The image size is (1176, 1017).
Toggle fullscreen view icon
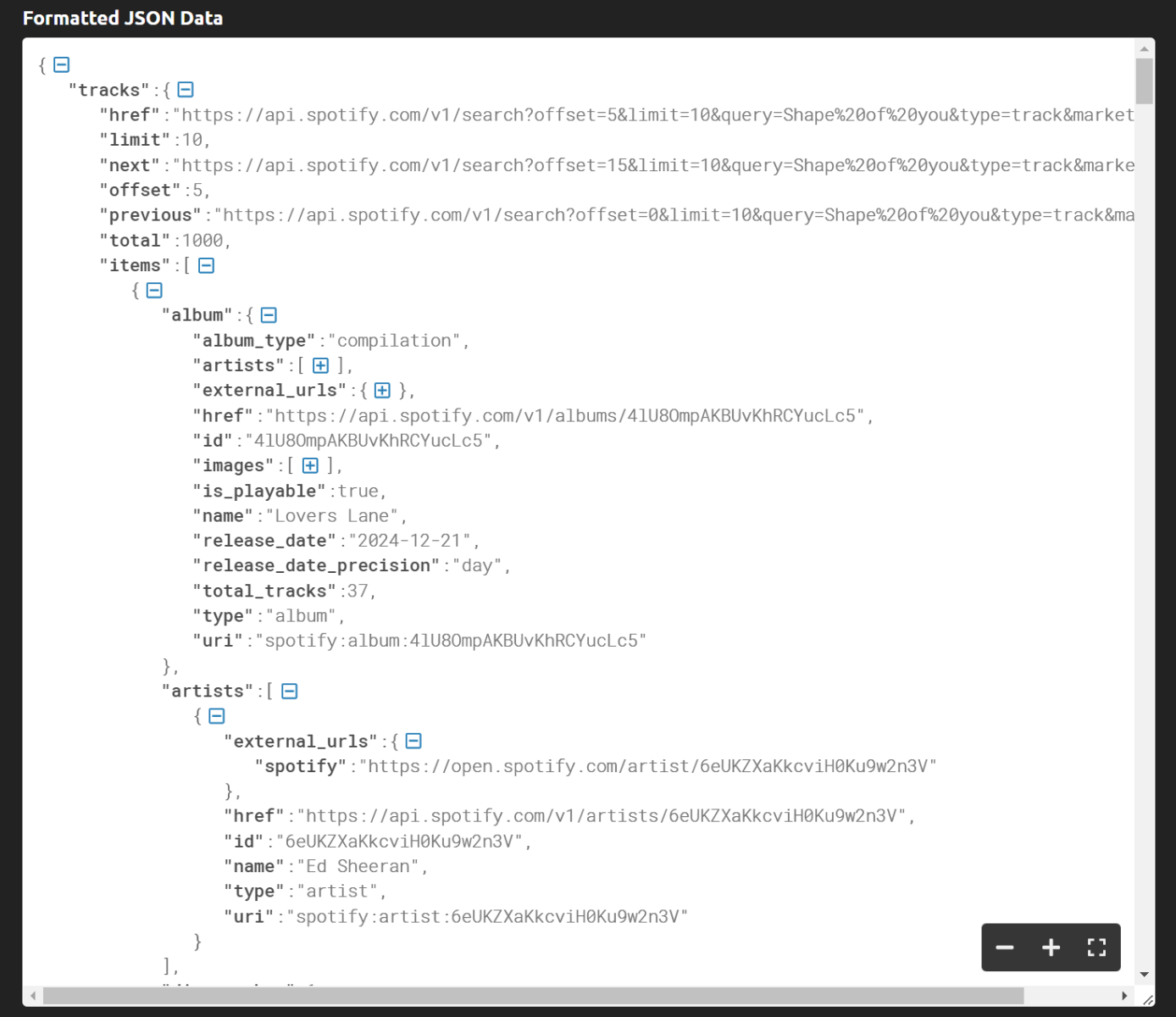(1096, 948)
